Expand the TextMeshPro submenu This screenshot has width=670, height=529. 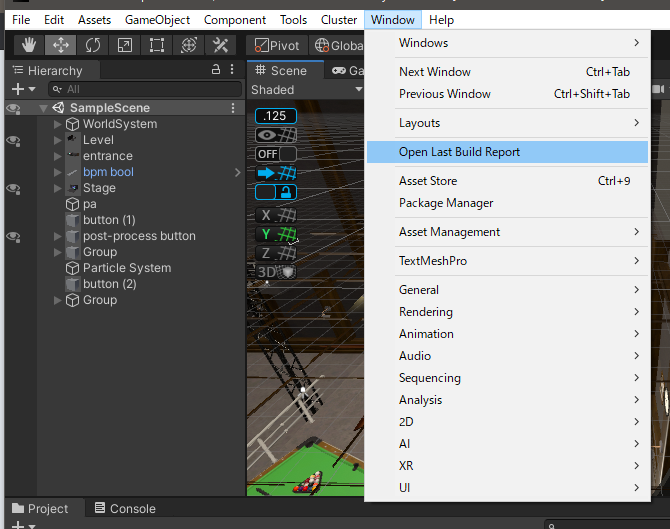507,261
